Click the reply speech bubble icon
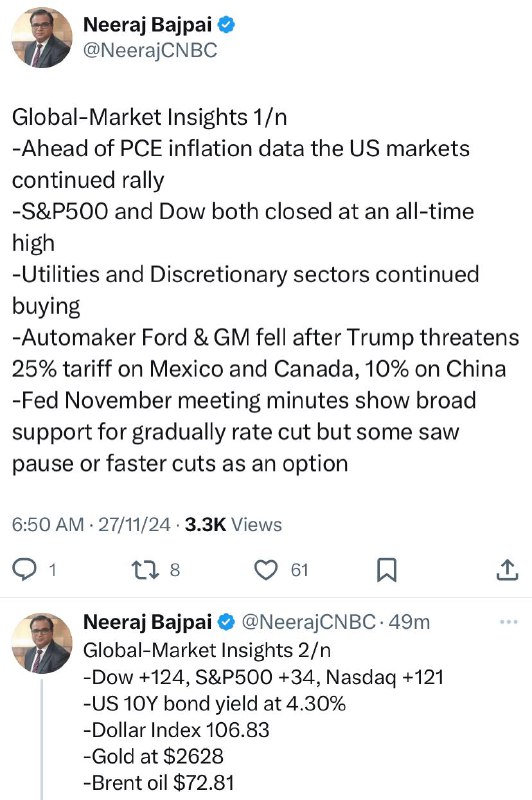532x800 pixels. [x=24, y=569]
